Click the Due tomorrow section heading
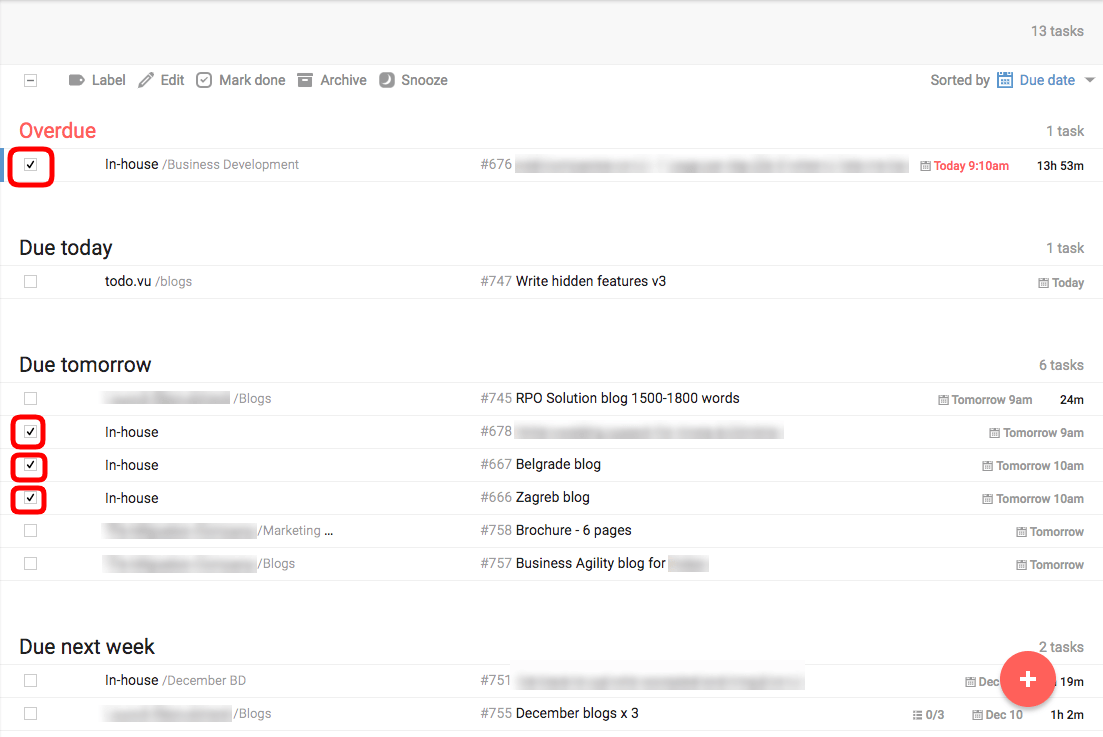 click(85, 365)
